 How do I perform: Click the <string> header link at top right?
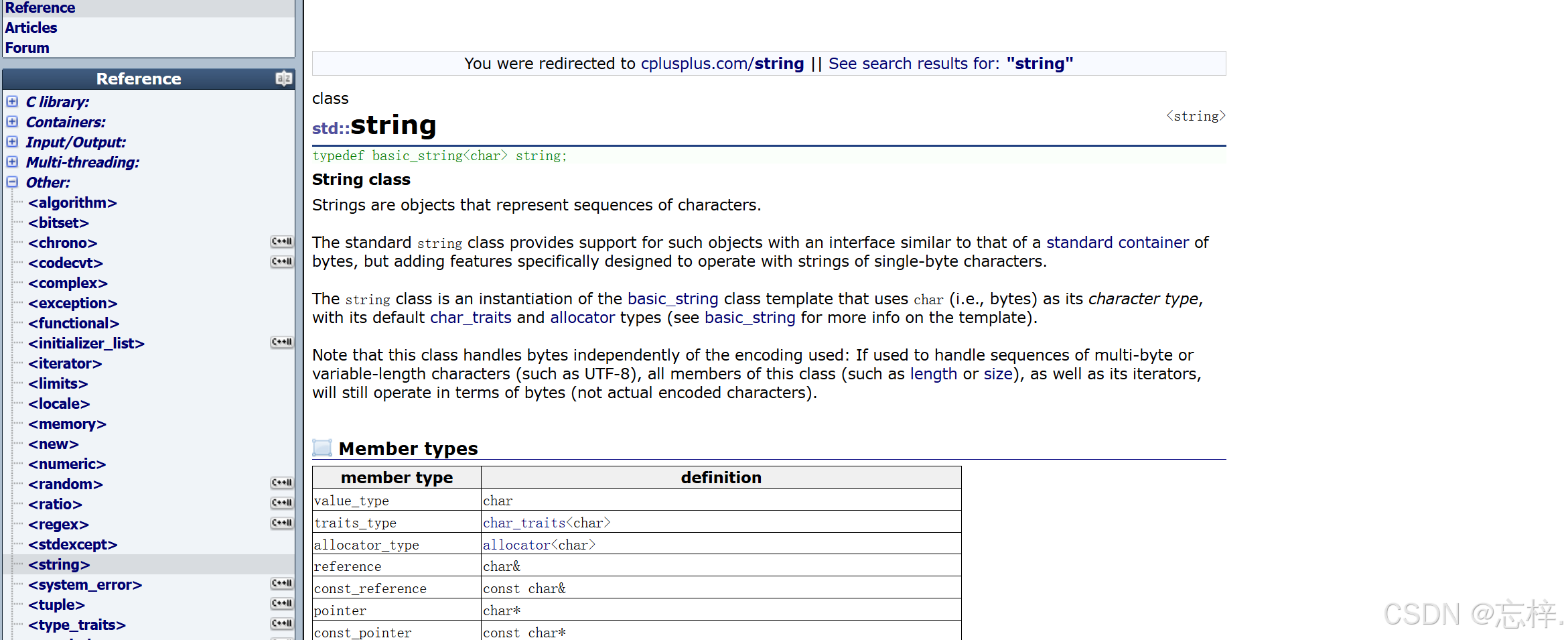1196,116
